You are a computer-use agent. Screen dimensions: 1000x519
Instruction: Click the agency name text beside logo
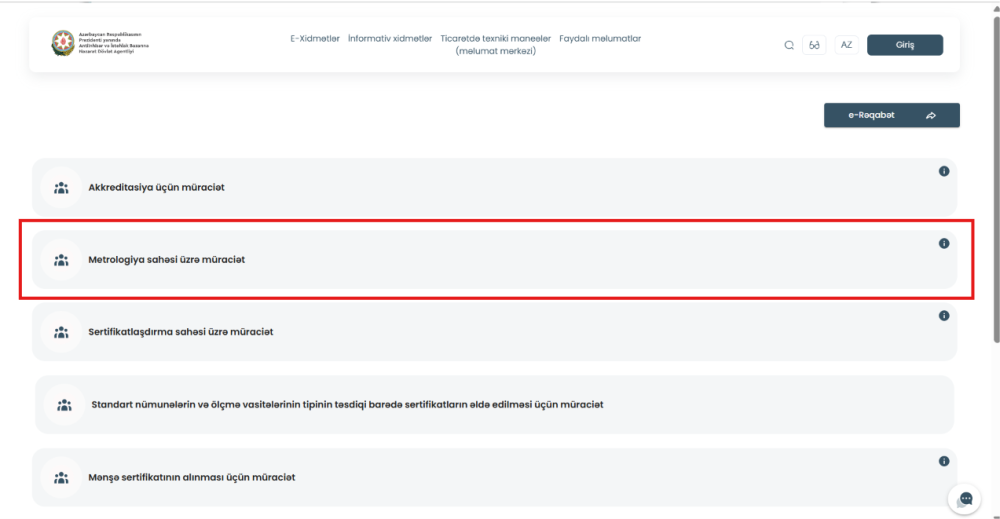coord(114,43)
